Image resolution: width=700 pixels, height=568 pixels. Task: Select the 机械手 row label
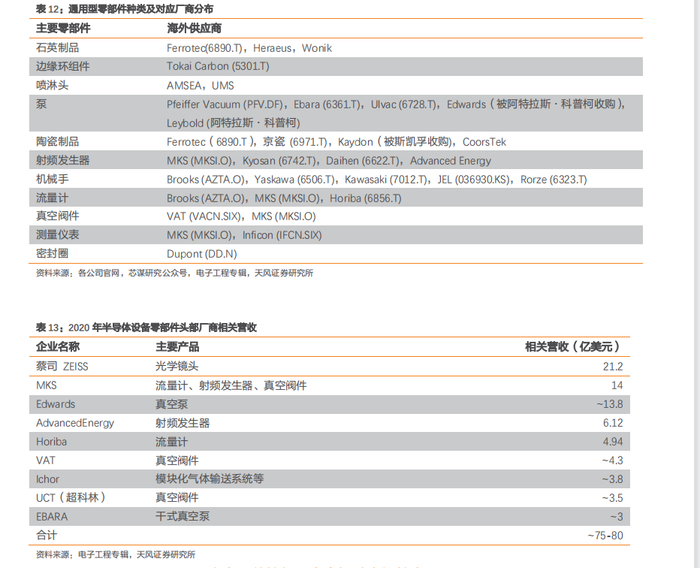(x=52, y=179)
